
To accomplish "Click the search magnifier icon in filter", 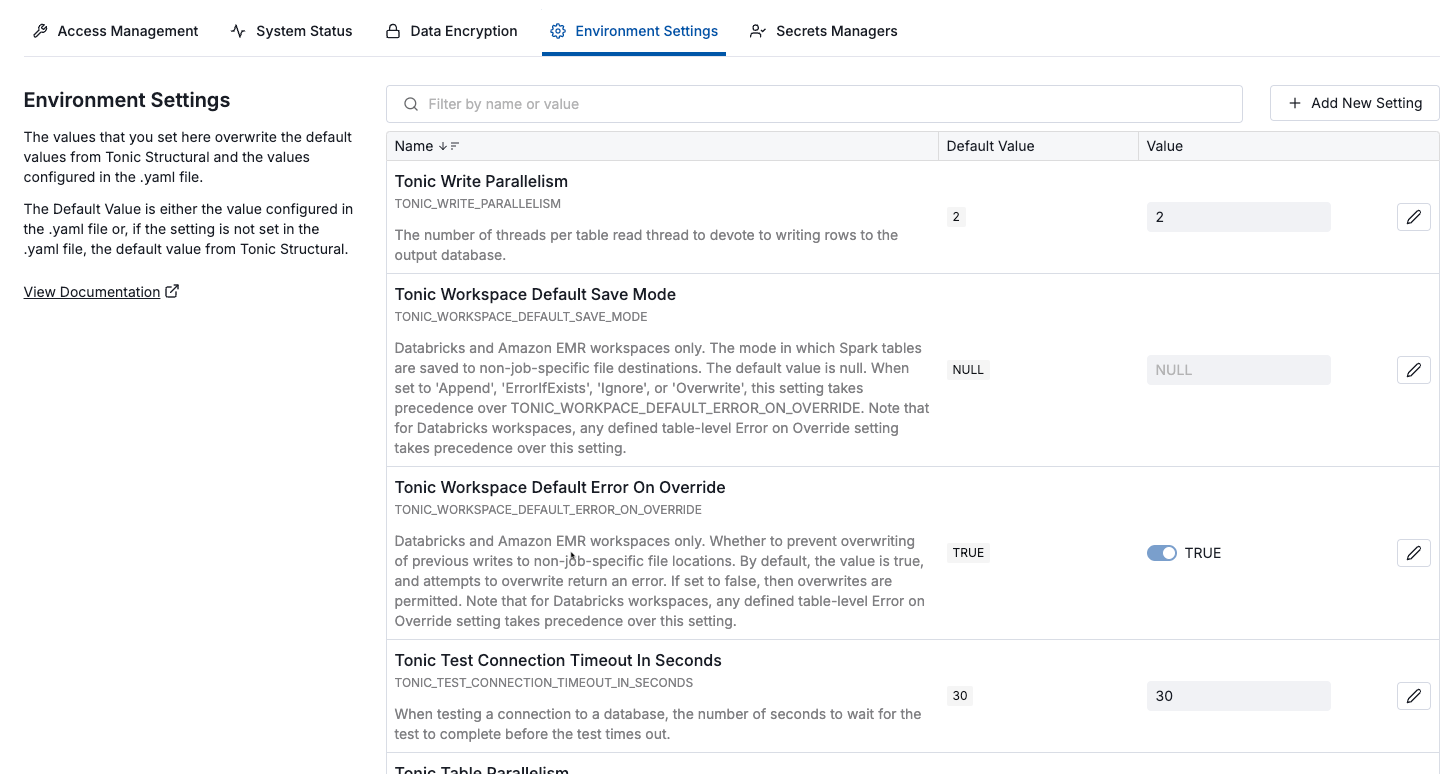I will tap(410, 104).
